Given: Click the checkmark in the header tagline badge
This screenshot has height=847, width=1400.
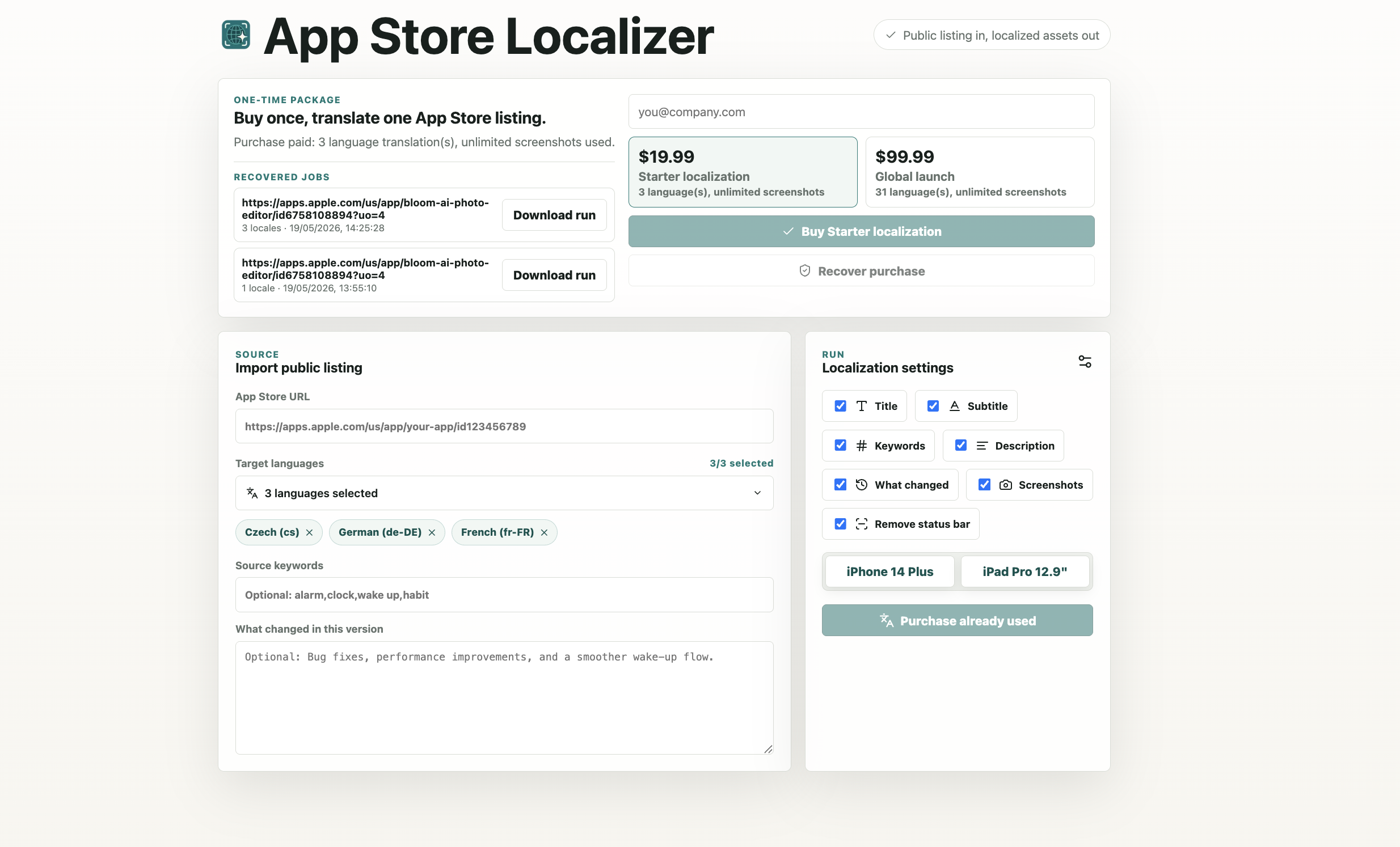Looking at the screenshot, I should (891, 35).
